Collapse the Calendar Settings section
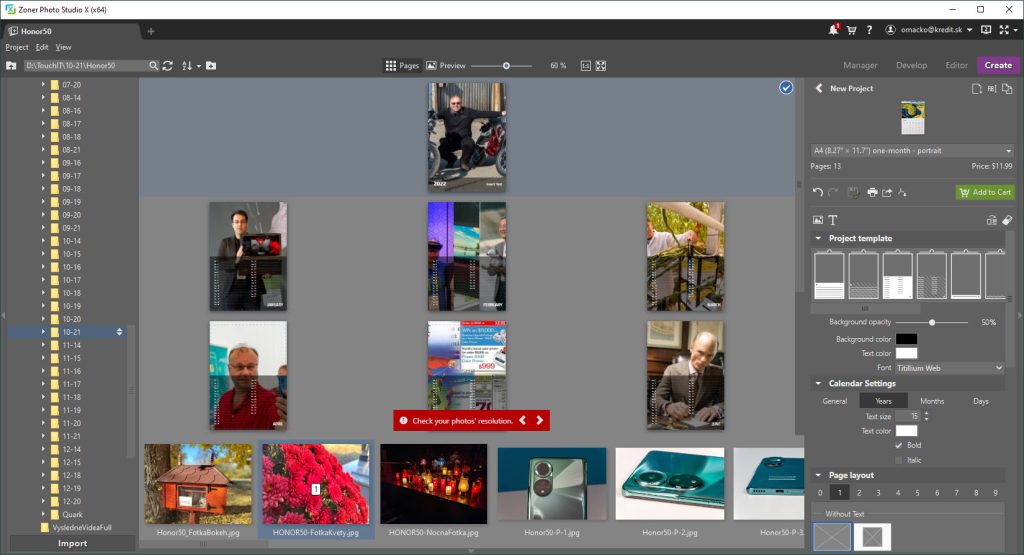This screenshot has width=1024, height=555. 819,384
